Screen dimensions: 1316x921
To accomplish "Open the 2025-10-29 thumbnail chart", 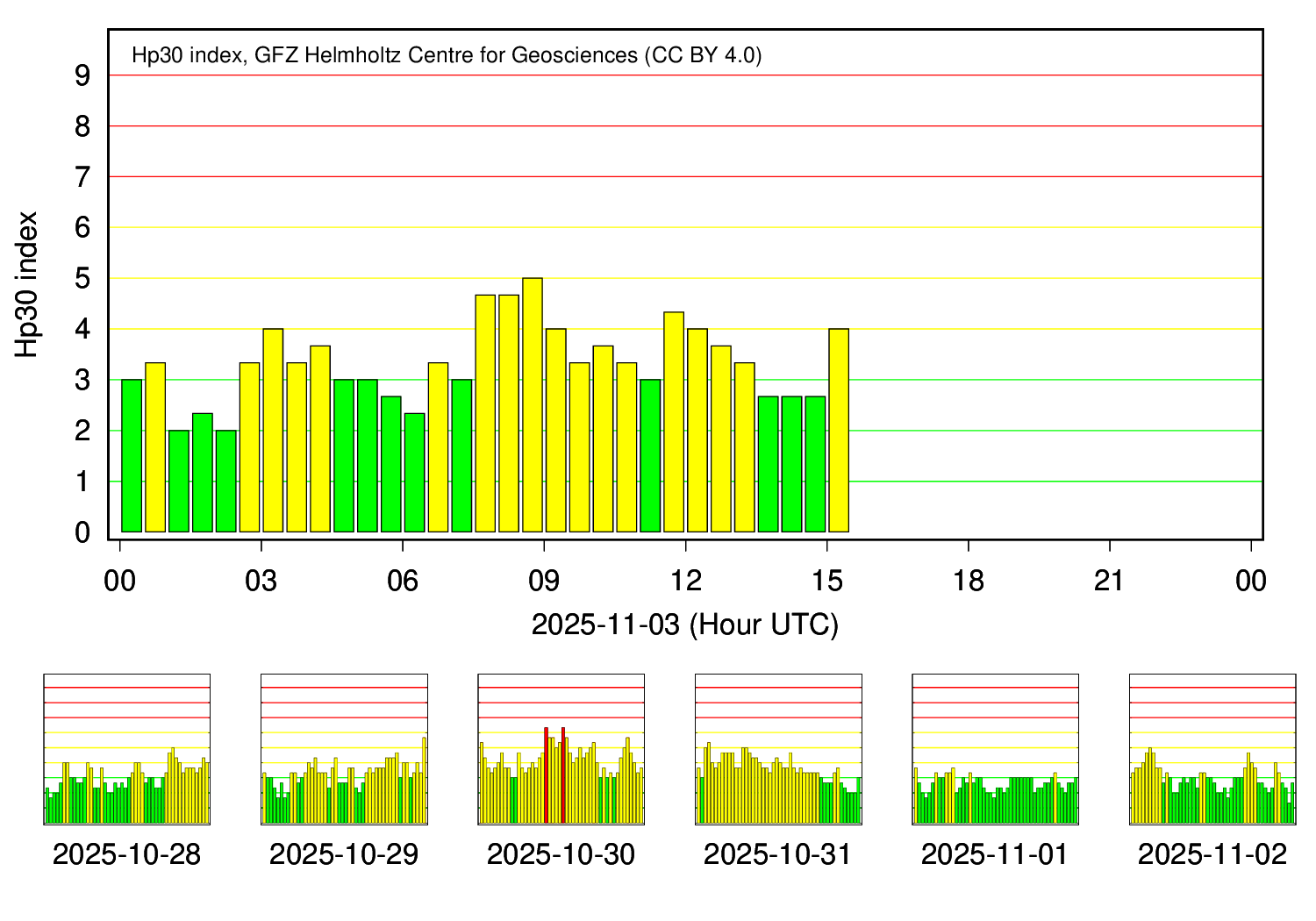I will pos(344,749).
